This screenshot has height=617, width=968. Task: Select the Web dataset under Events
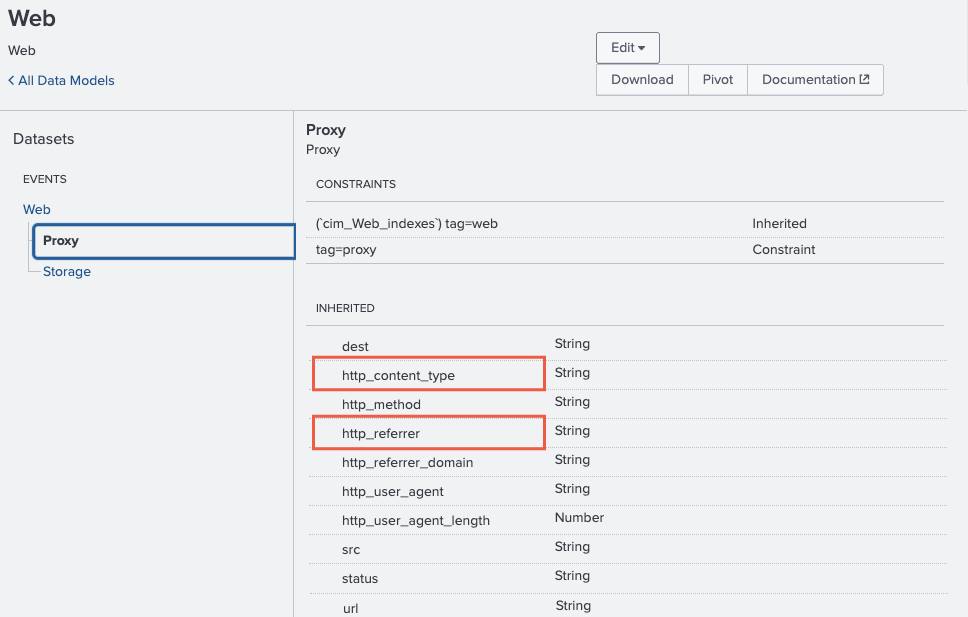point(36,209)
